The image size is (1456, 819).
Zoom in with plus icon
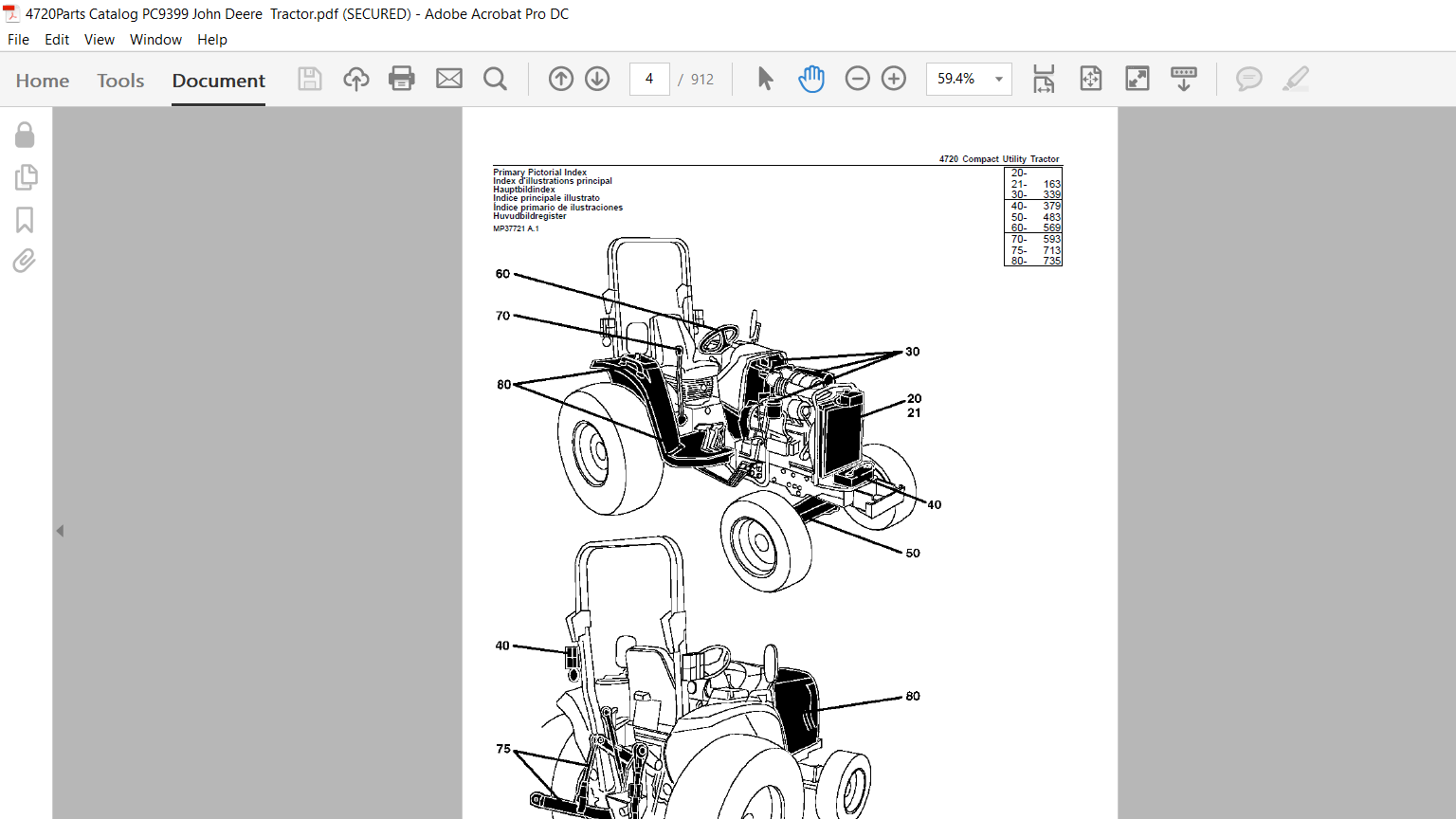(894, 79)
